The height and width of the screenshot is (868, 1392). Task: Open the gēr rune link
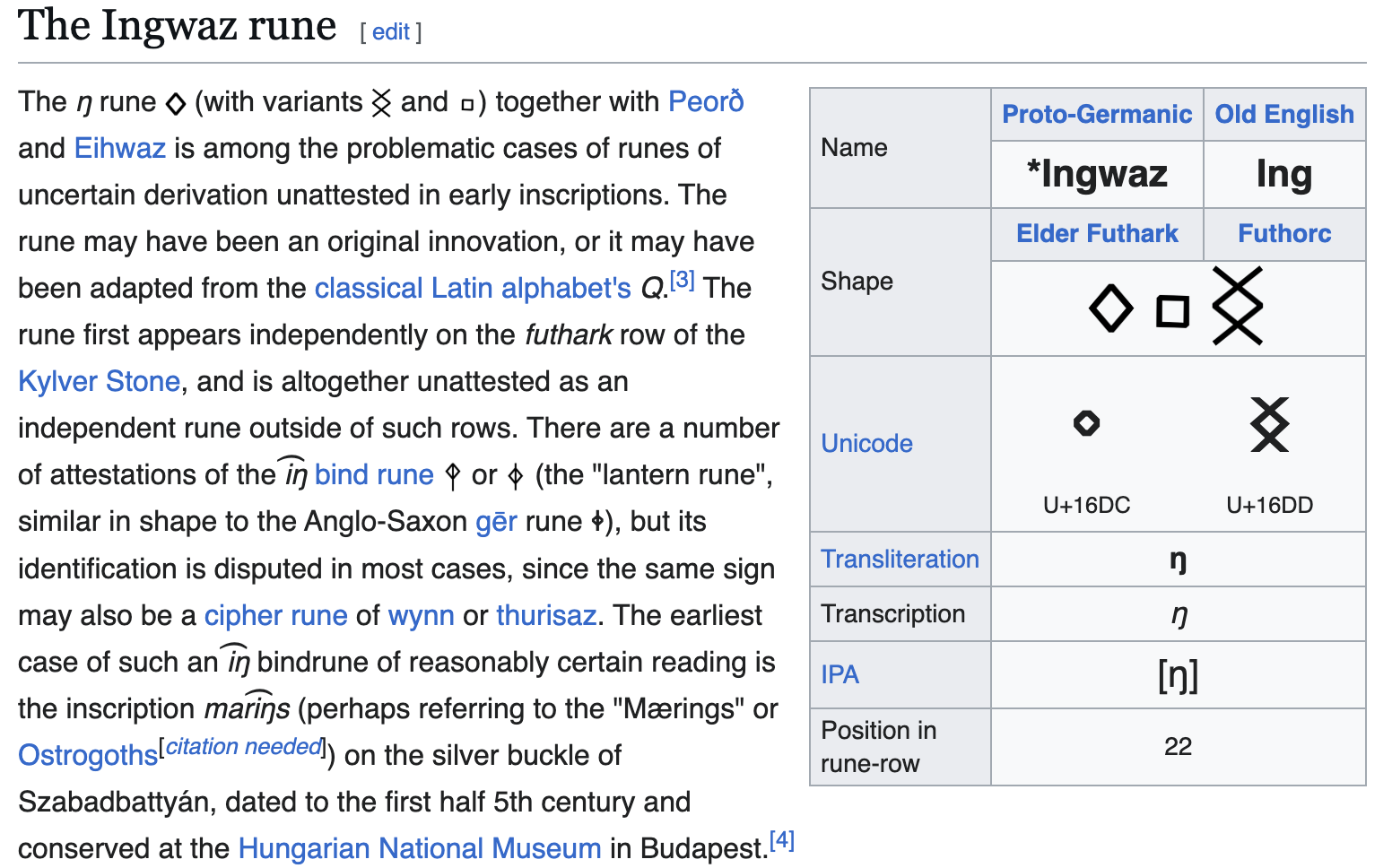496,521
